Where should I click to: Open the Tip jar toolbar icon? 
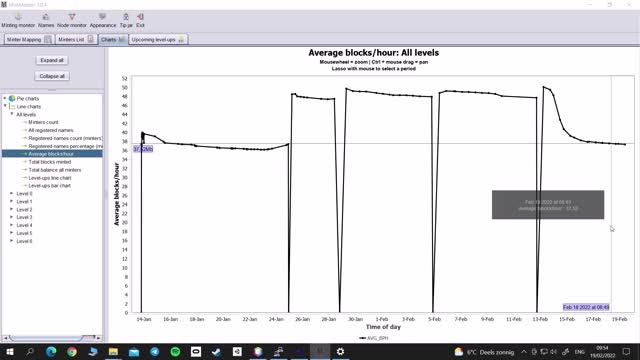point(126,20)
